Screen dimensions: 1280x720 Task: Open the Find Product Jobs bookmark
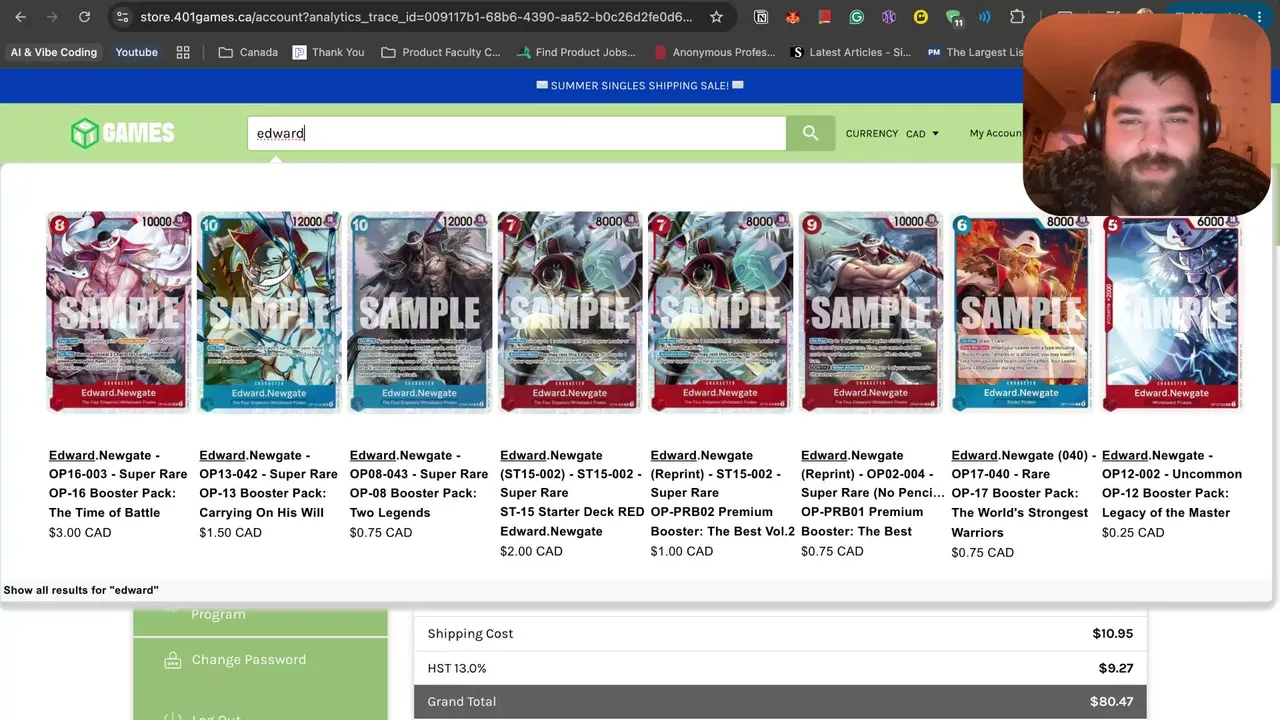coord(576,52)
